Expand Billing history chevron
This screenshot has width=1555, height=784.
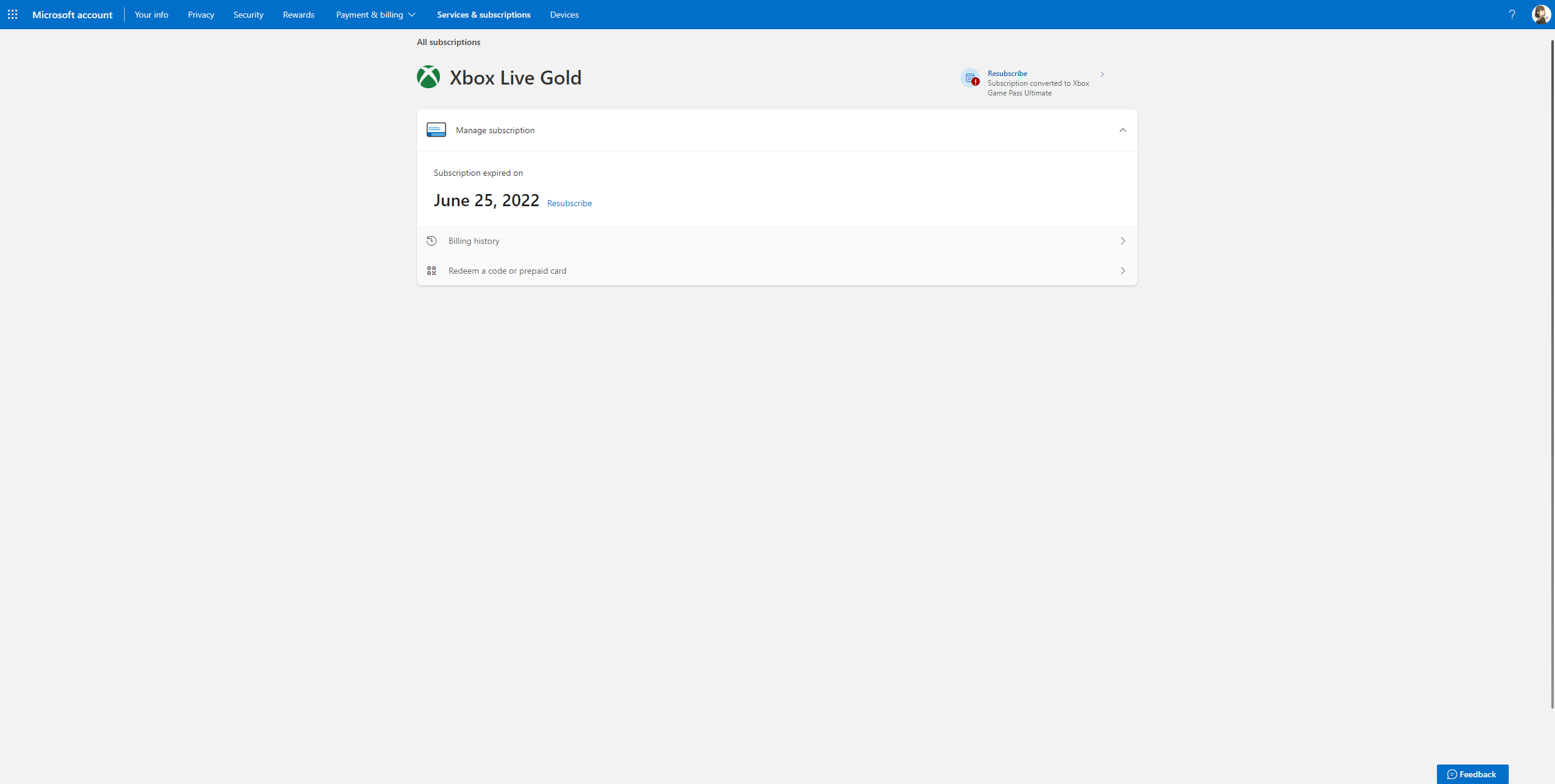[1123, 241]
